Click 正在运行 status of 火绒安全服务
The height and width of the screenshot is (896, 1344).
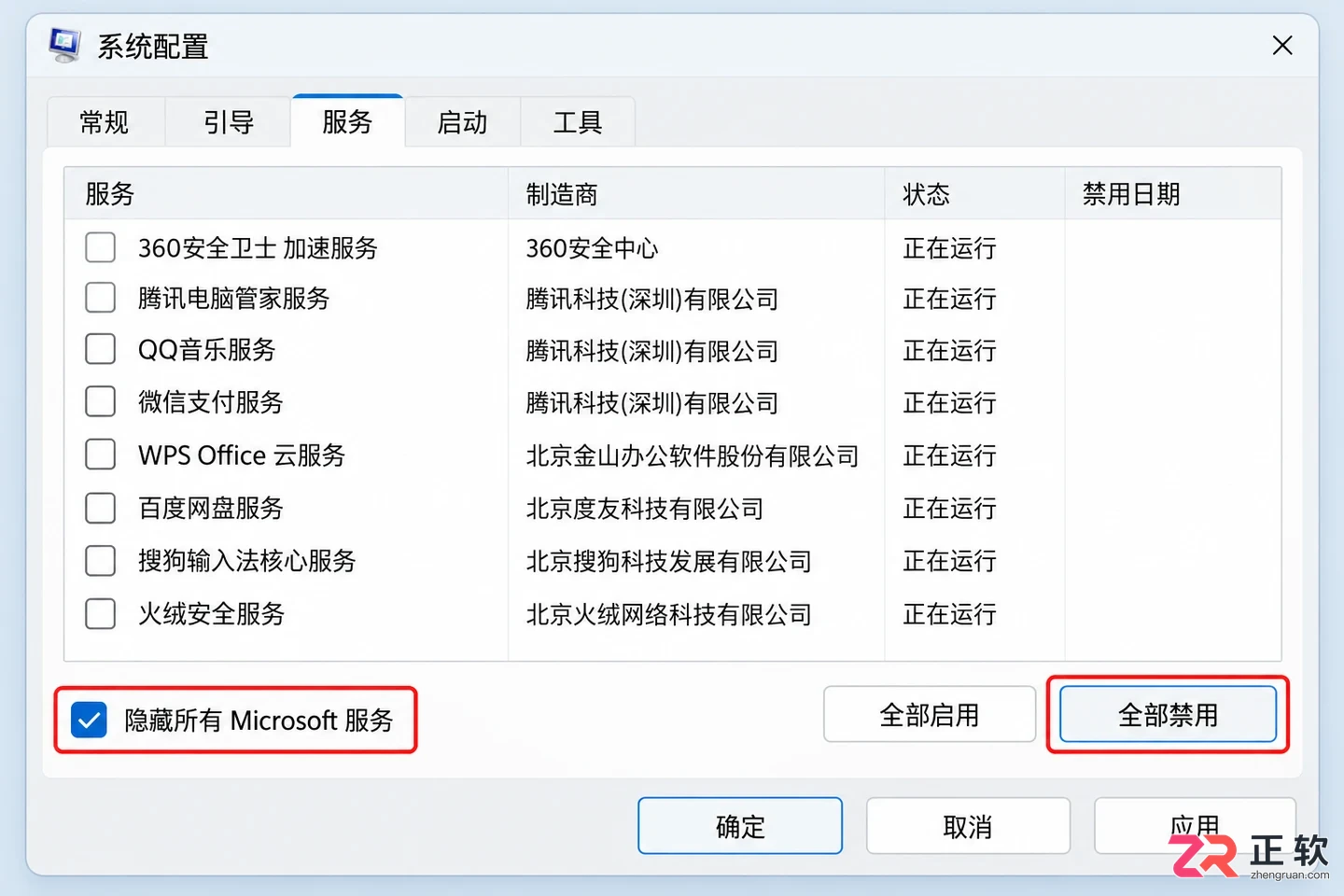coord(949,614)
